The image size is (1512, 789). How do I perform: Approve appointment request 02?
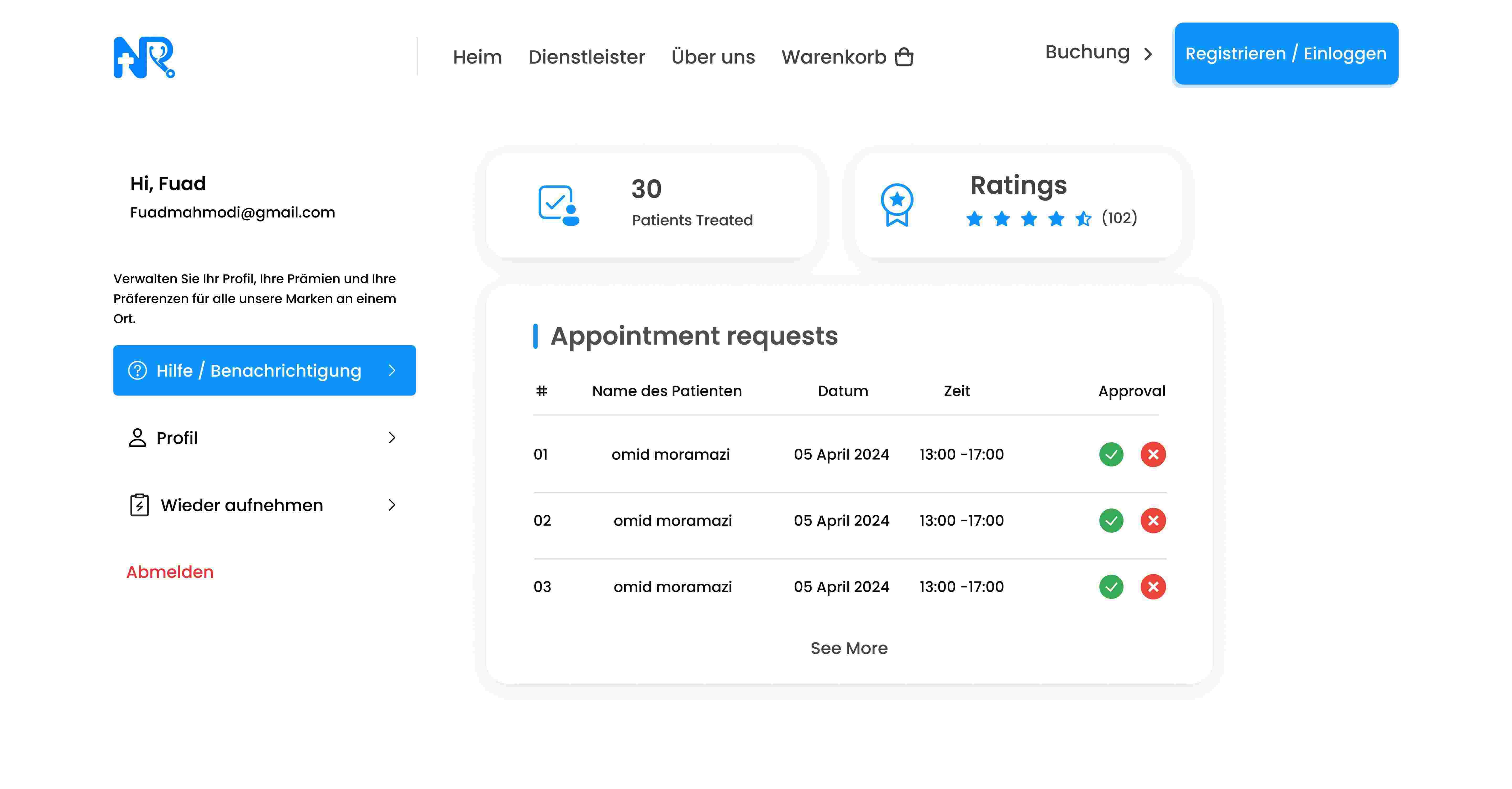1111,521
